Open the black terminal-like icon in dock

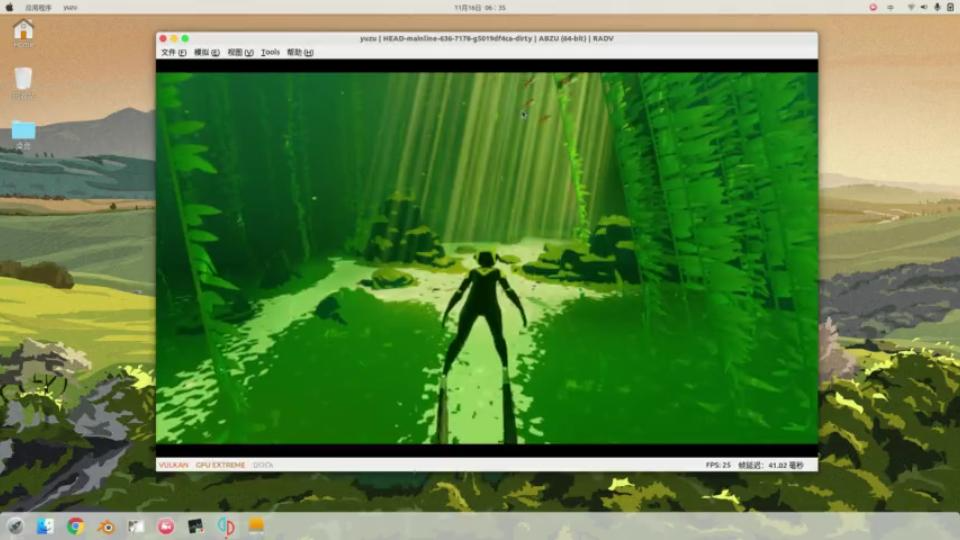(196, 526)
